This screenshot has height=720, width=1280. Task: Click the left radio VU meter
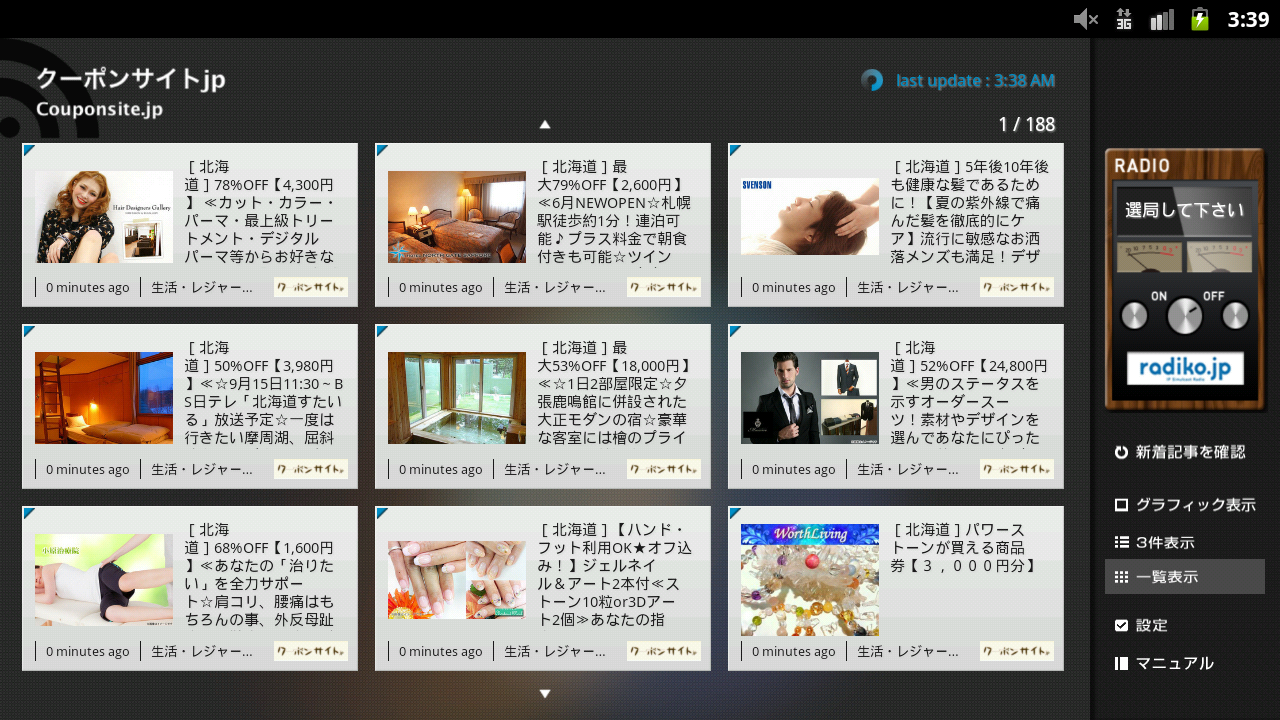1149,257
